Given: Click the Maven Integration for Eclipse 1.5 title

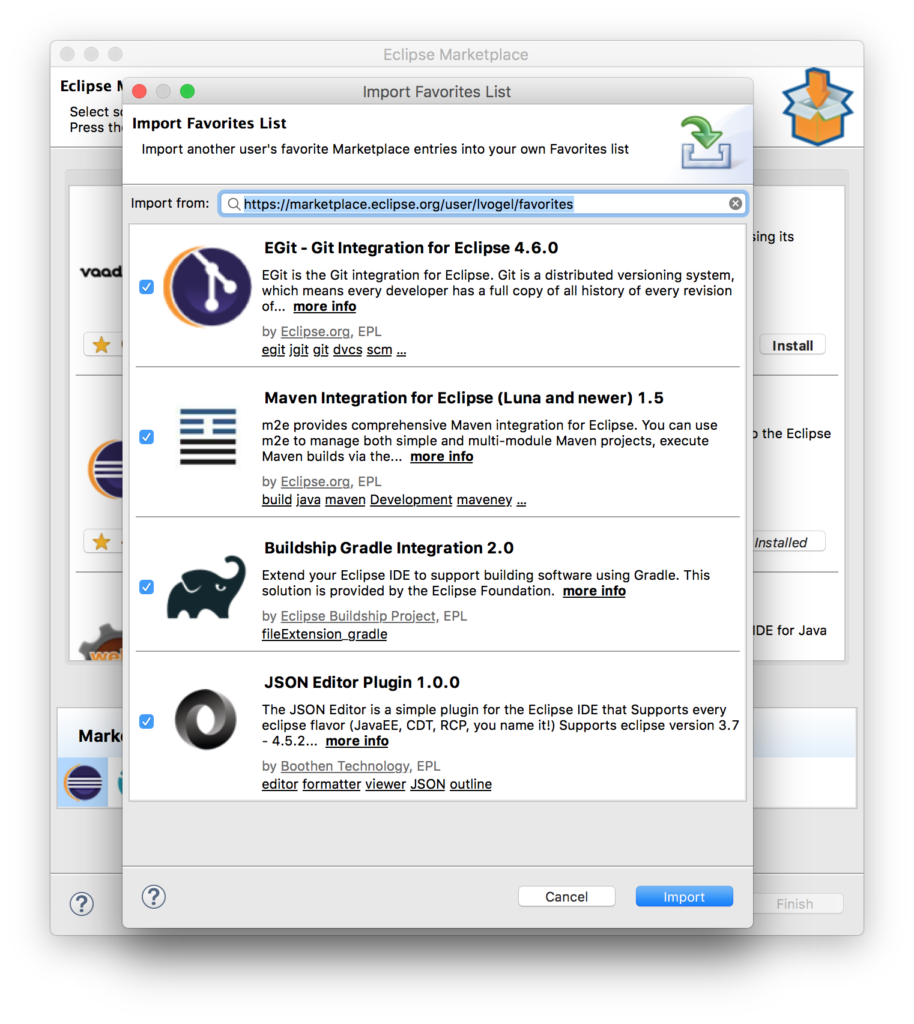Looking at the screenshot, I should (464, 398).
